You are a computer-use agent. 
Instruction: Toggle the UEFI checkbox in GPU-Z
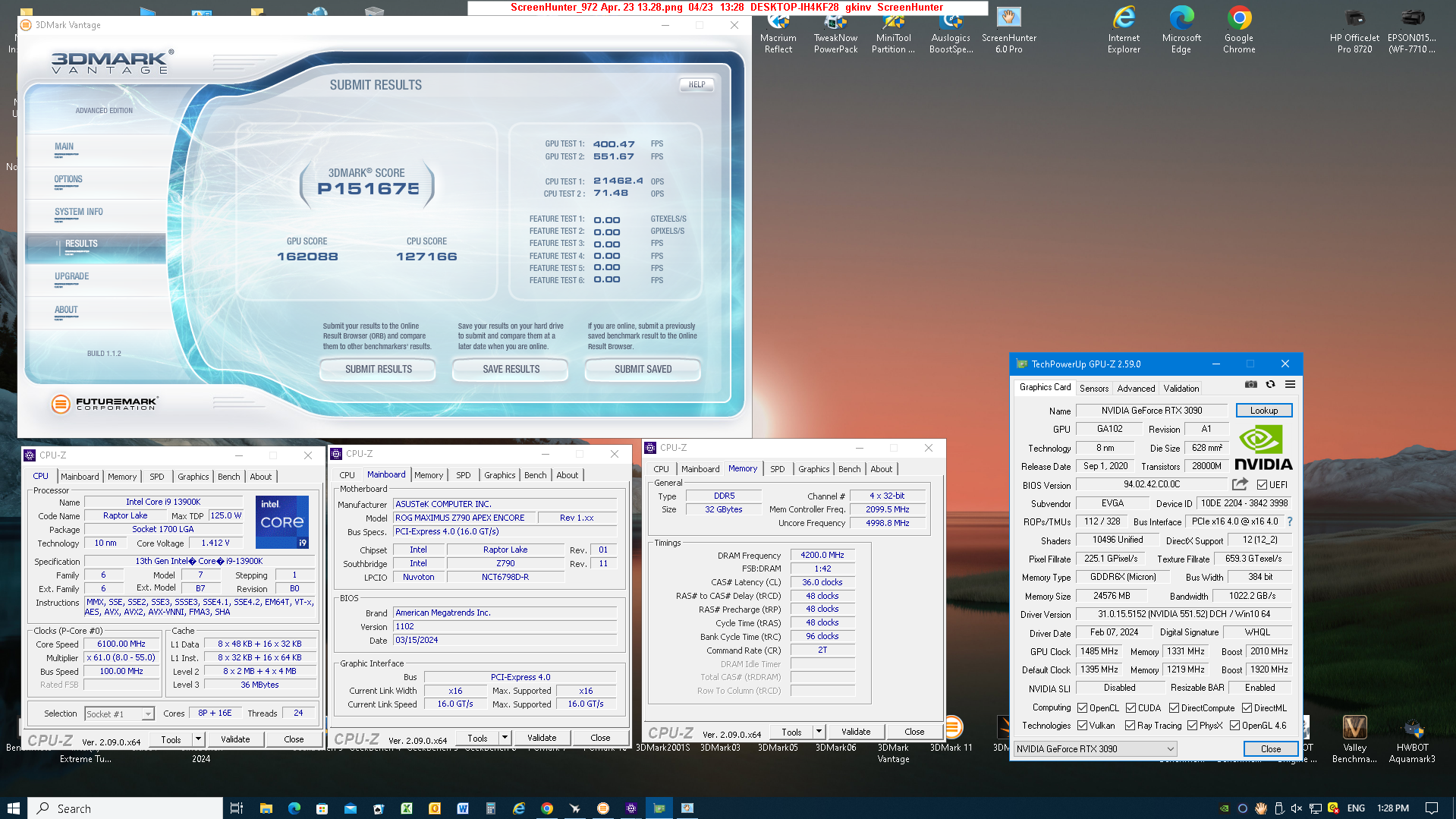click(x=1262, y=484)
